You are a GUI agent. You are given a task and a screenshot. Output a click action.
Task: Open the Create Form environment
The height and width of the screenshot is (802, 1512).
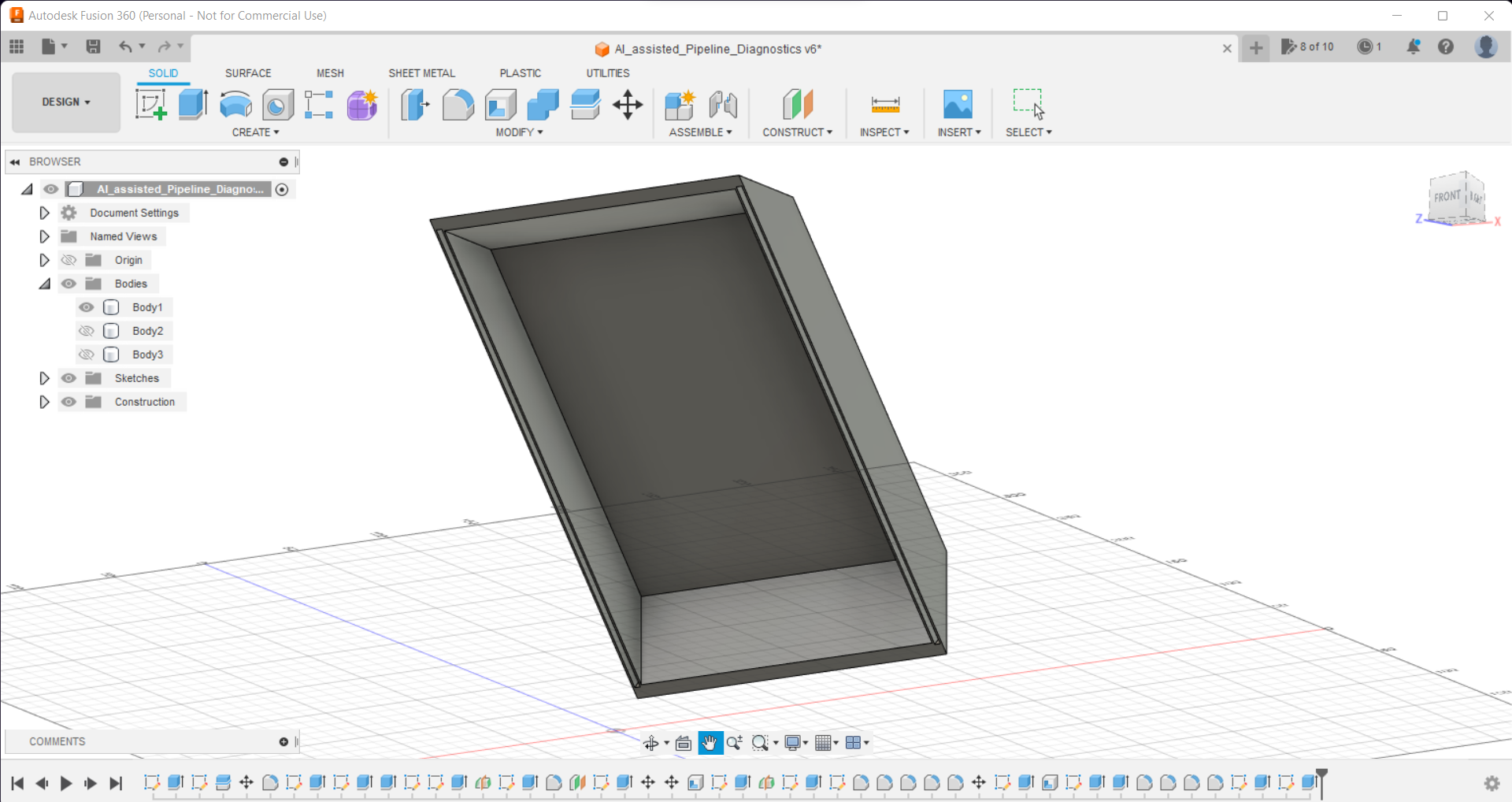(x=361, y=105)
